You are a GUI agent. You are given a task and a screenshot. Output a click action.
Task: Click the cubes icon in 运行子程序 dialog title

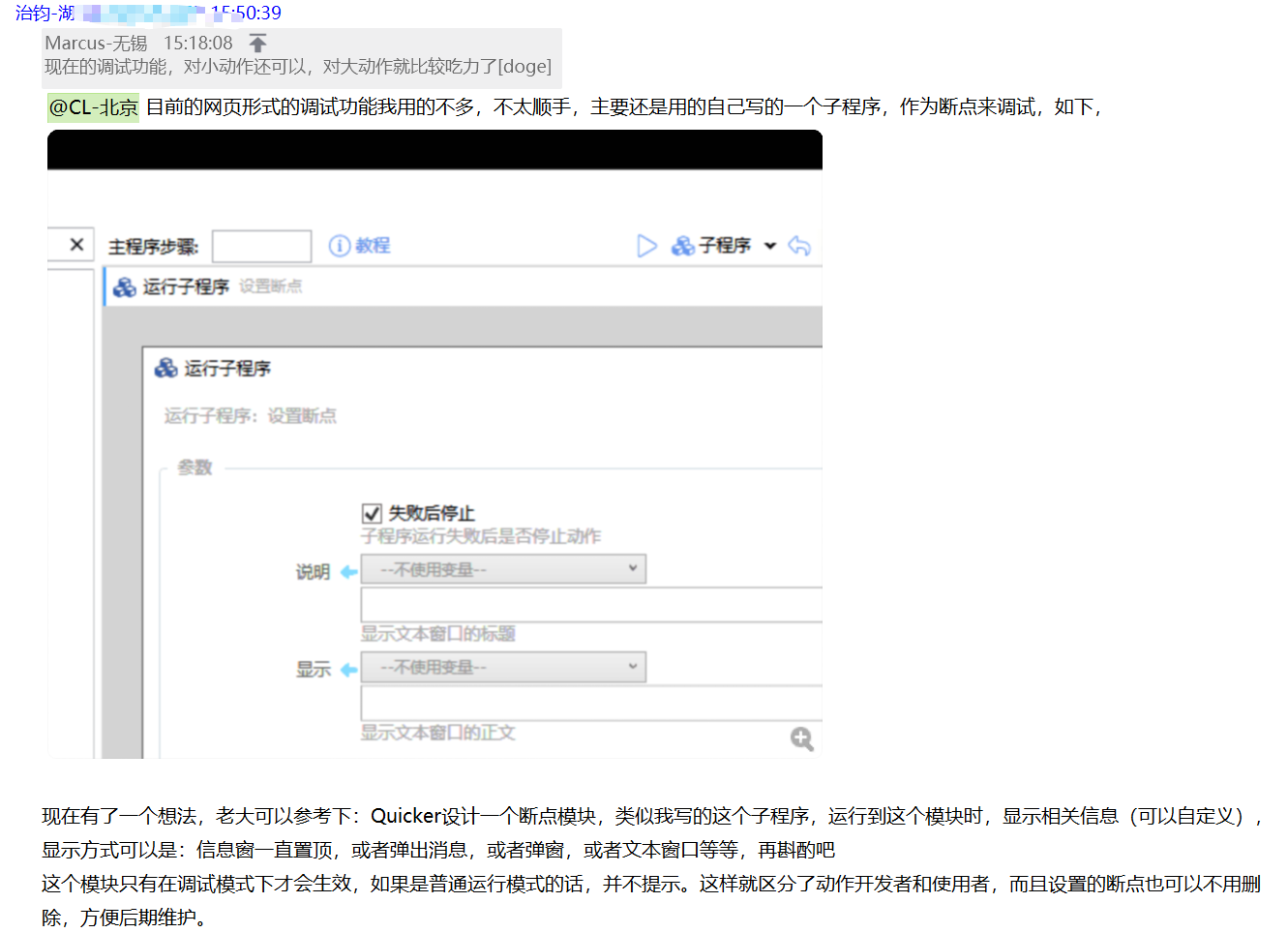pyautogui.click(x=166, y=368)
